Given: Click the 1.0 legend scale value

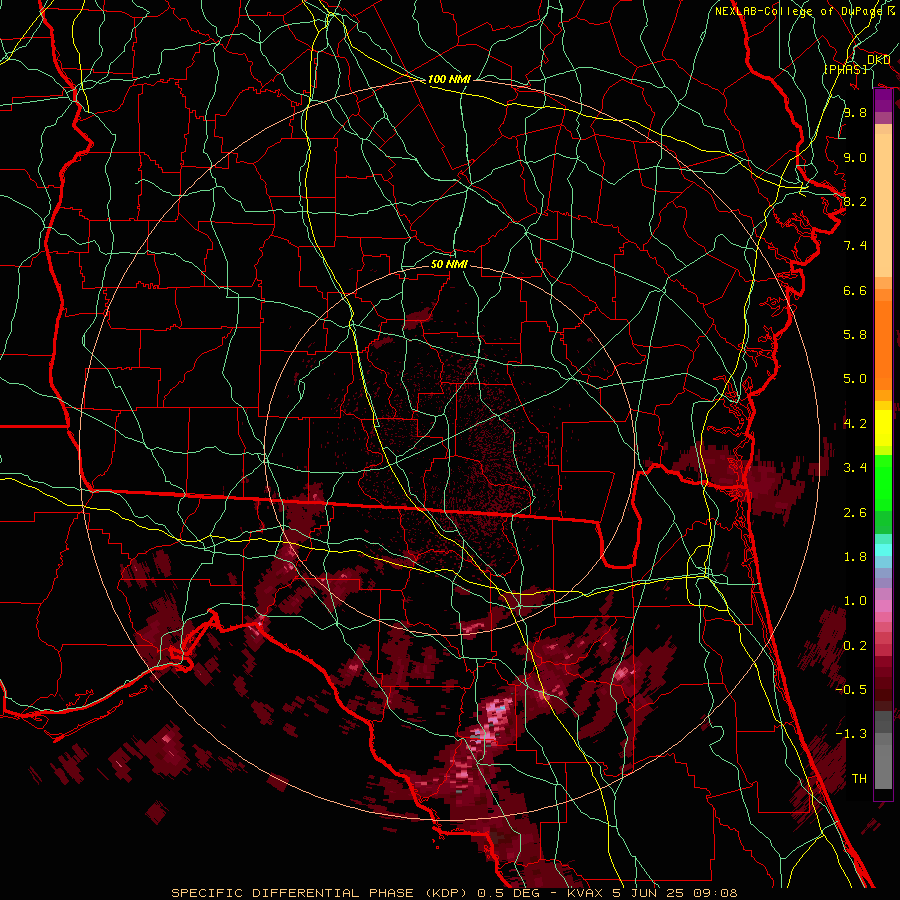Looking at the screenshot, I should pos(855,601).
